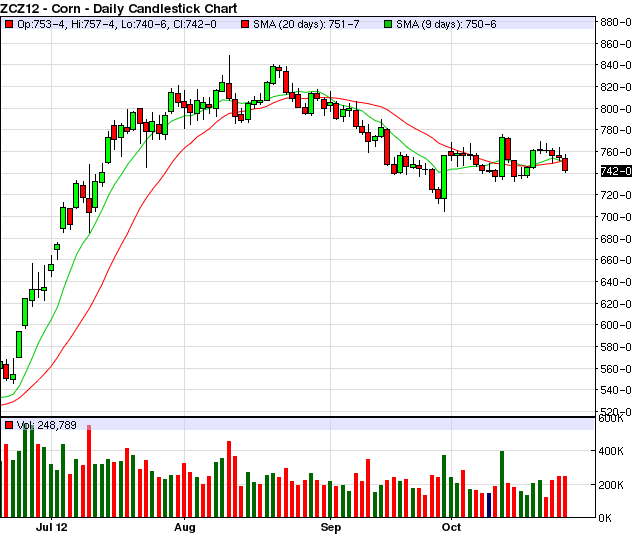Click the 540-0 price axis label

tap(616, 390)
